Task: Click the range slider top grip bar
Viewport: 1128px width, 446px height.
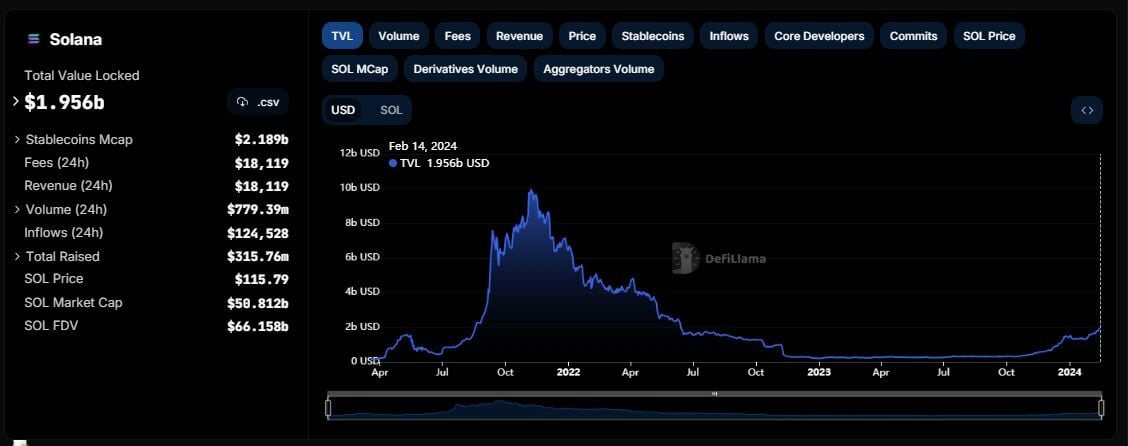Action: (714, 393)
